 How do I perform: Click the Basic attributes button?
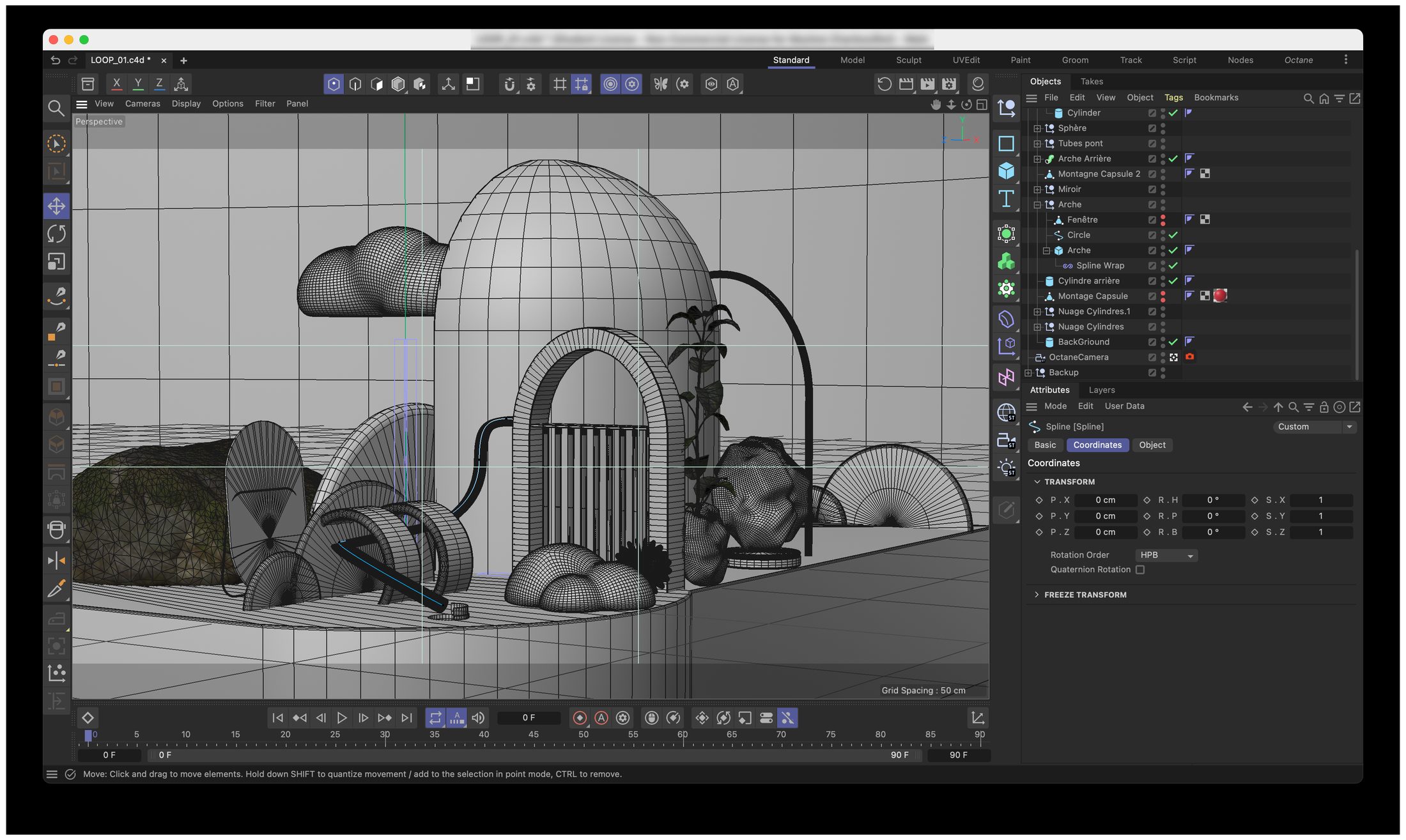(1045, 445)
